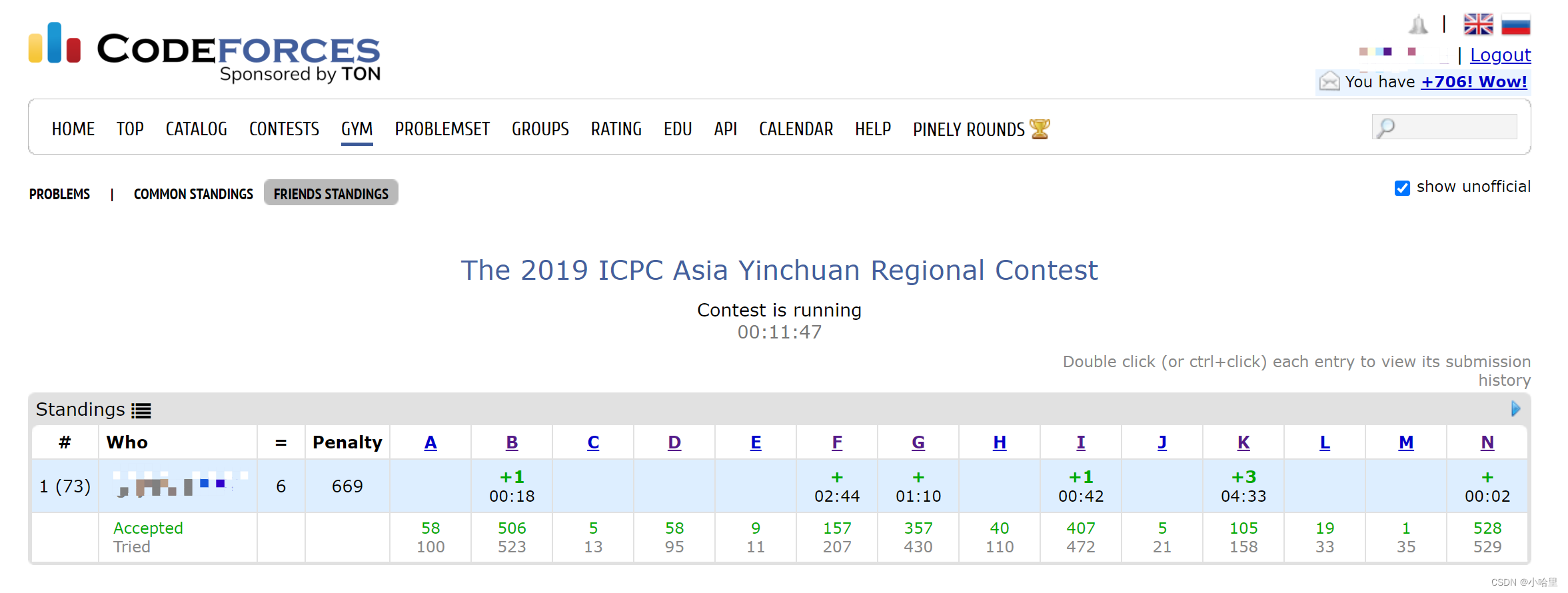Screen dimensions: 1568x593
Task: Open problem M column link
Action: click(x=1406, y=442)
